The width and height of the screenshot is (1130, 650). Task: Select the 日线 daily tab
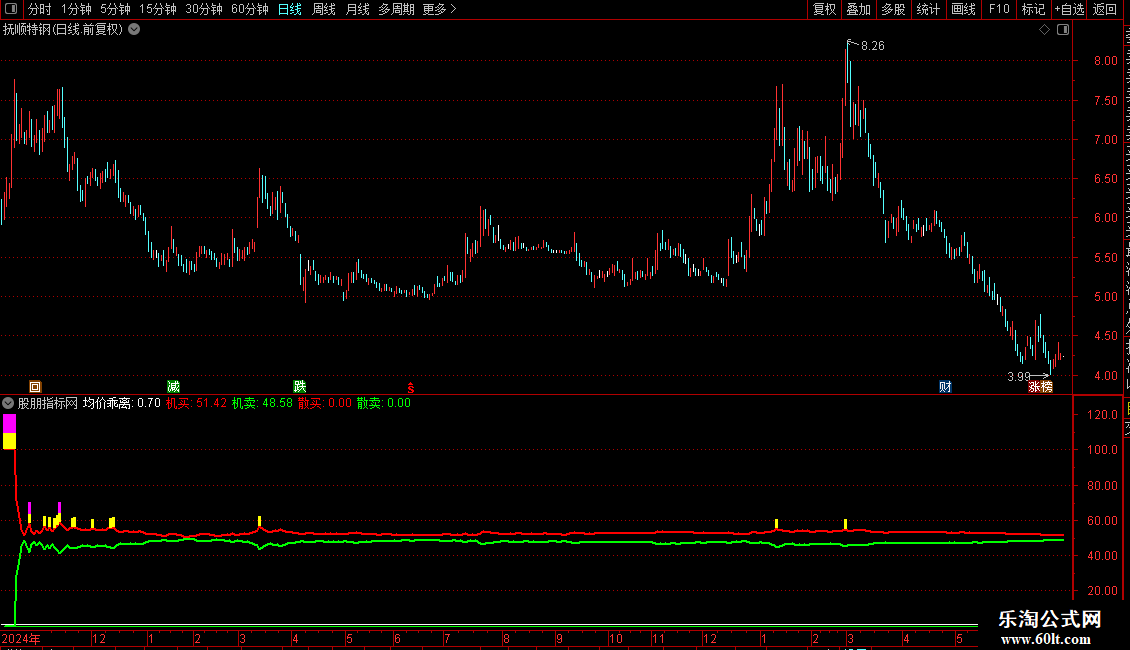tap(290, 9)
